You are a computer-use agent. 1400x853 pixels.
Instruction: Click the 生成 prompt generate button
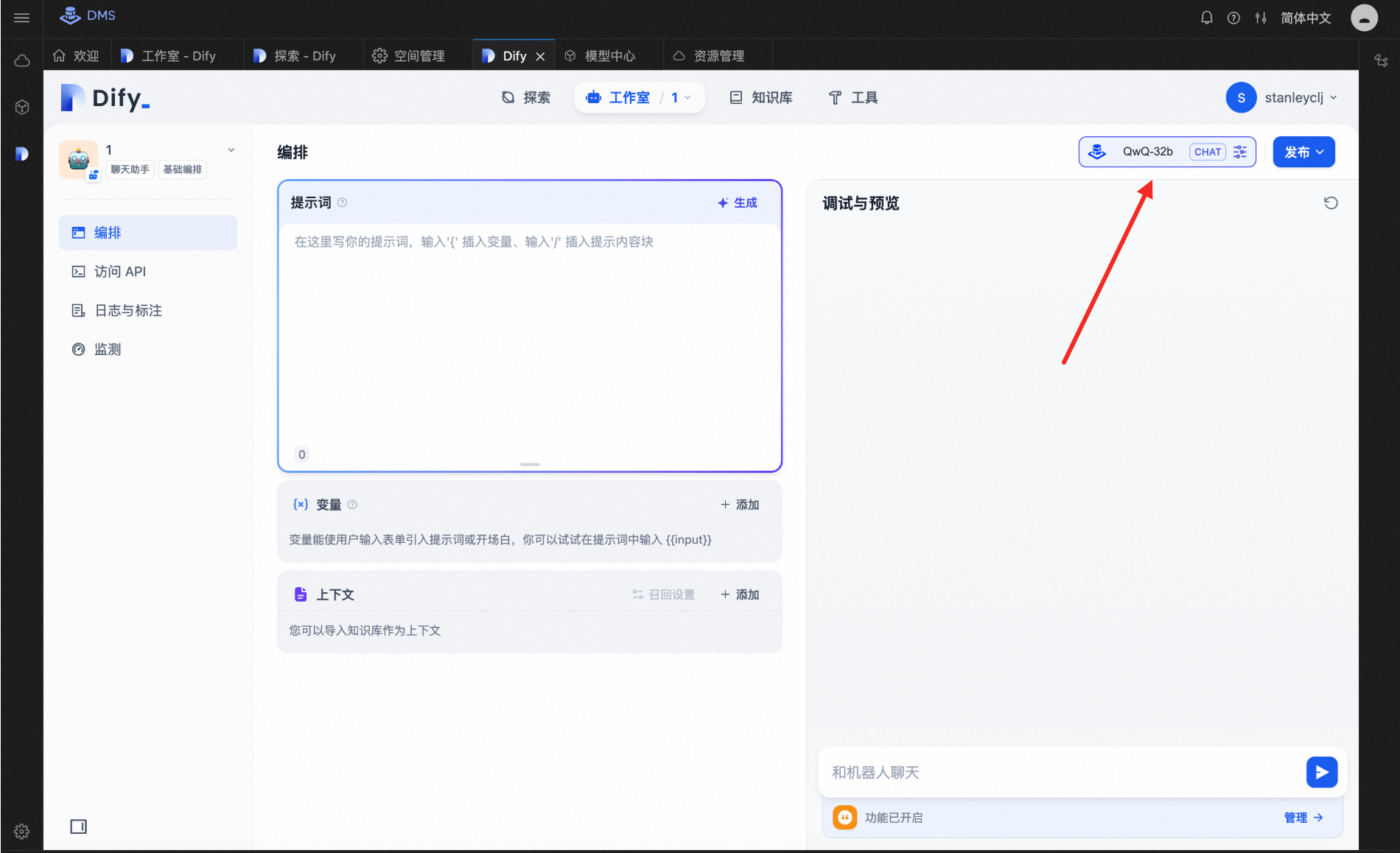tap(738, 203)
